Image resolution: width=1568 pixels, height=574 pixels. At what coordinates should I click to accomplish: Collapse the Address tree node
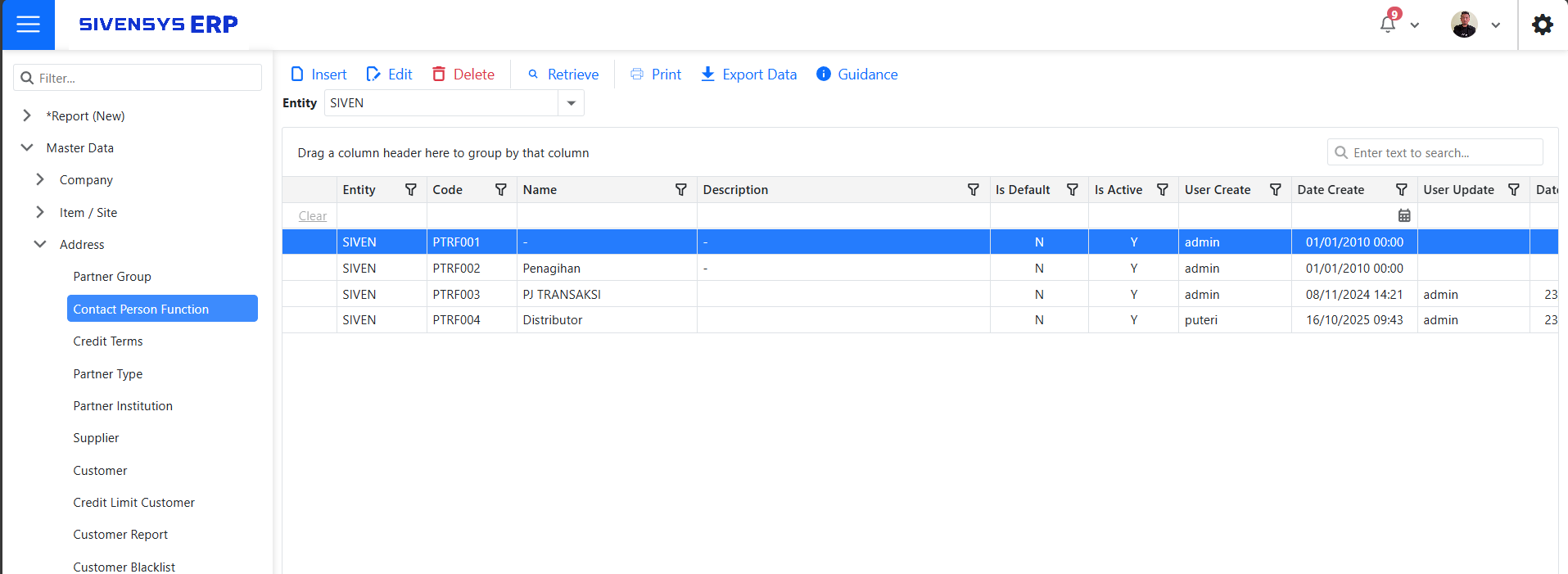pyautogui.click(x=40, y=244)
